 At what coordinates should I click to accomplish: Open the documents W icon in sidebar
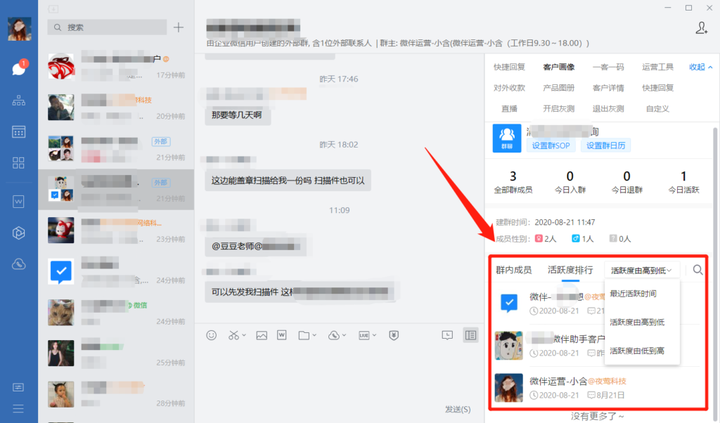[19, 202]
